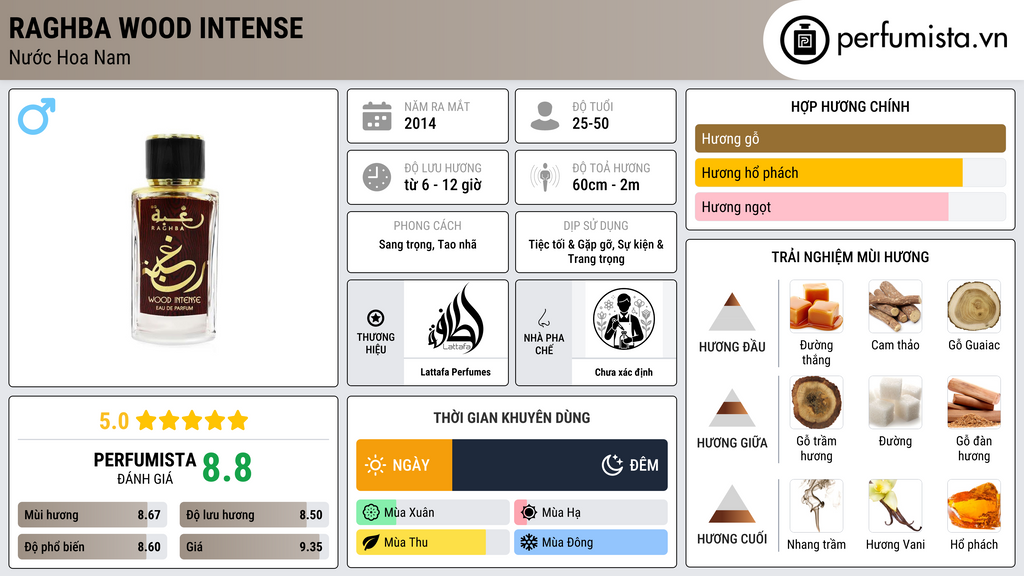
Task: Click the leaf icon for Mùa Thu
Action: (371, 543)
